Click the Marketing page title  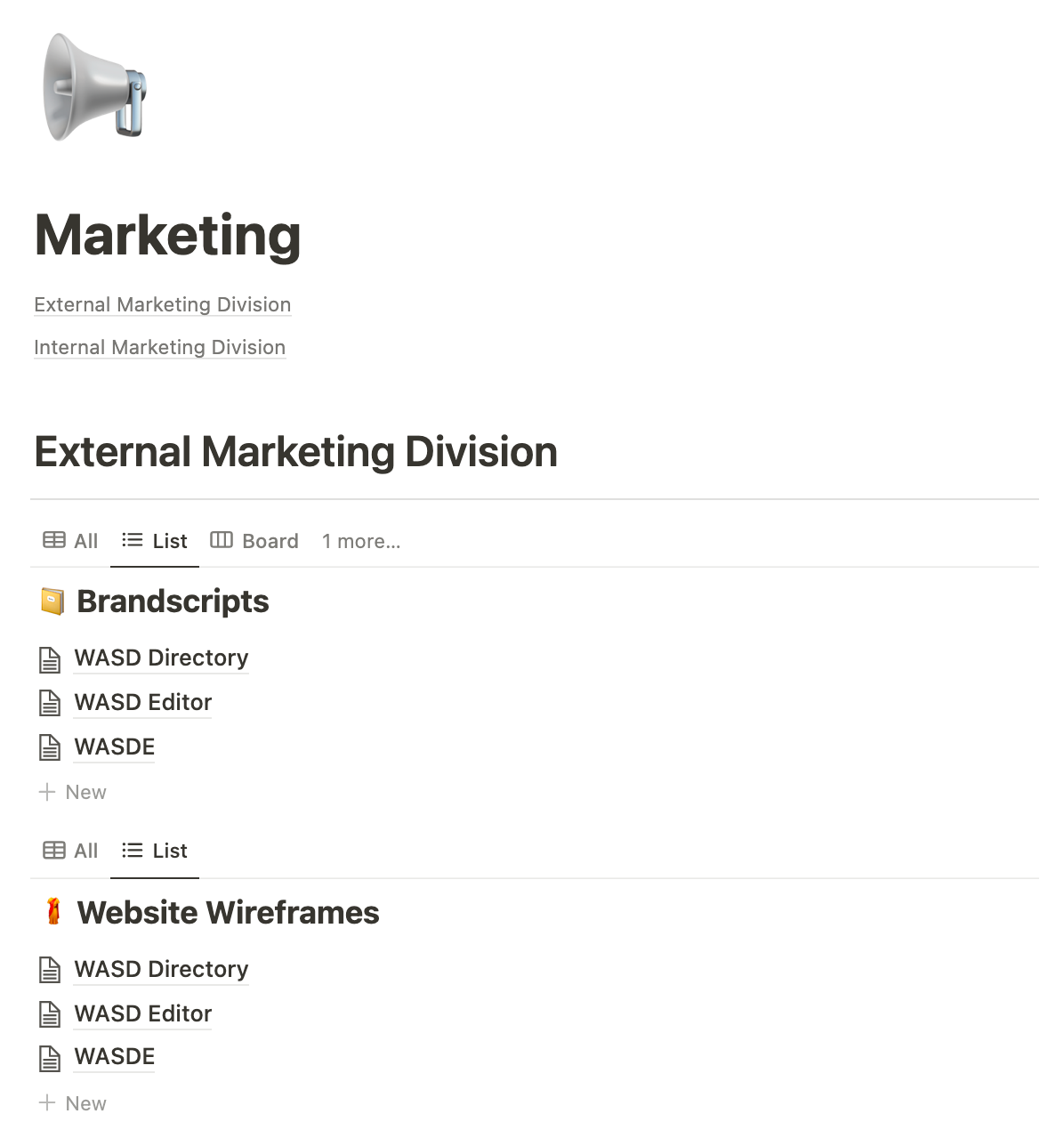click(167, 234)
